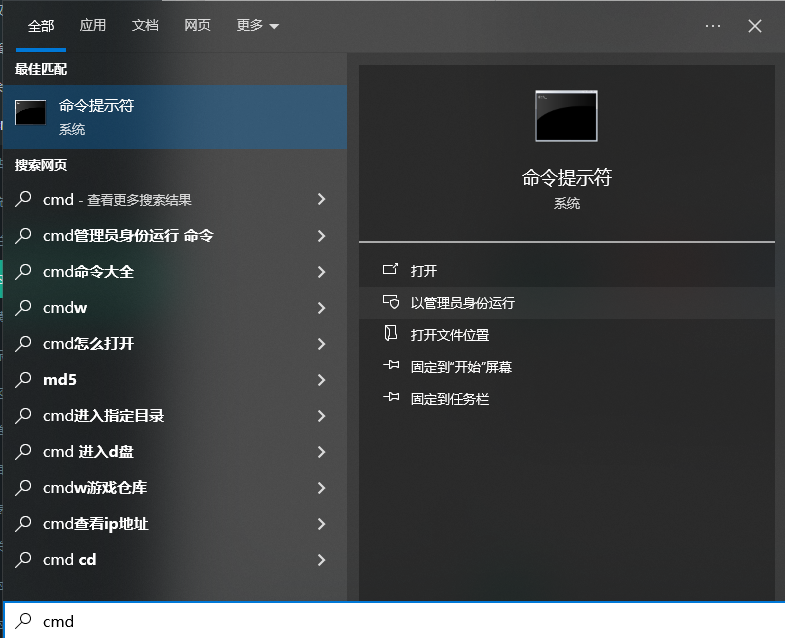Expand arrow for cmd cd suggestion
Screen dimensions: 785x638
click(x=321, y=560)
